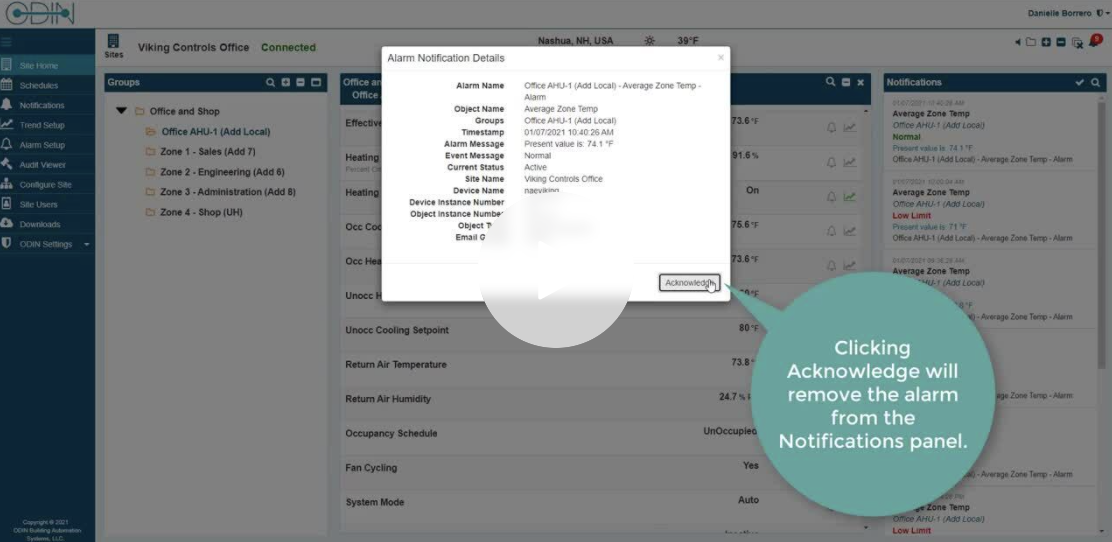Open the Low Limit 71 °F notification

[x=991, y=211]
